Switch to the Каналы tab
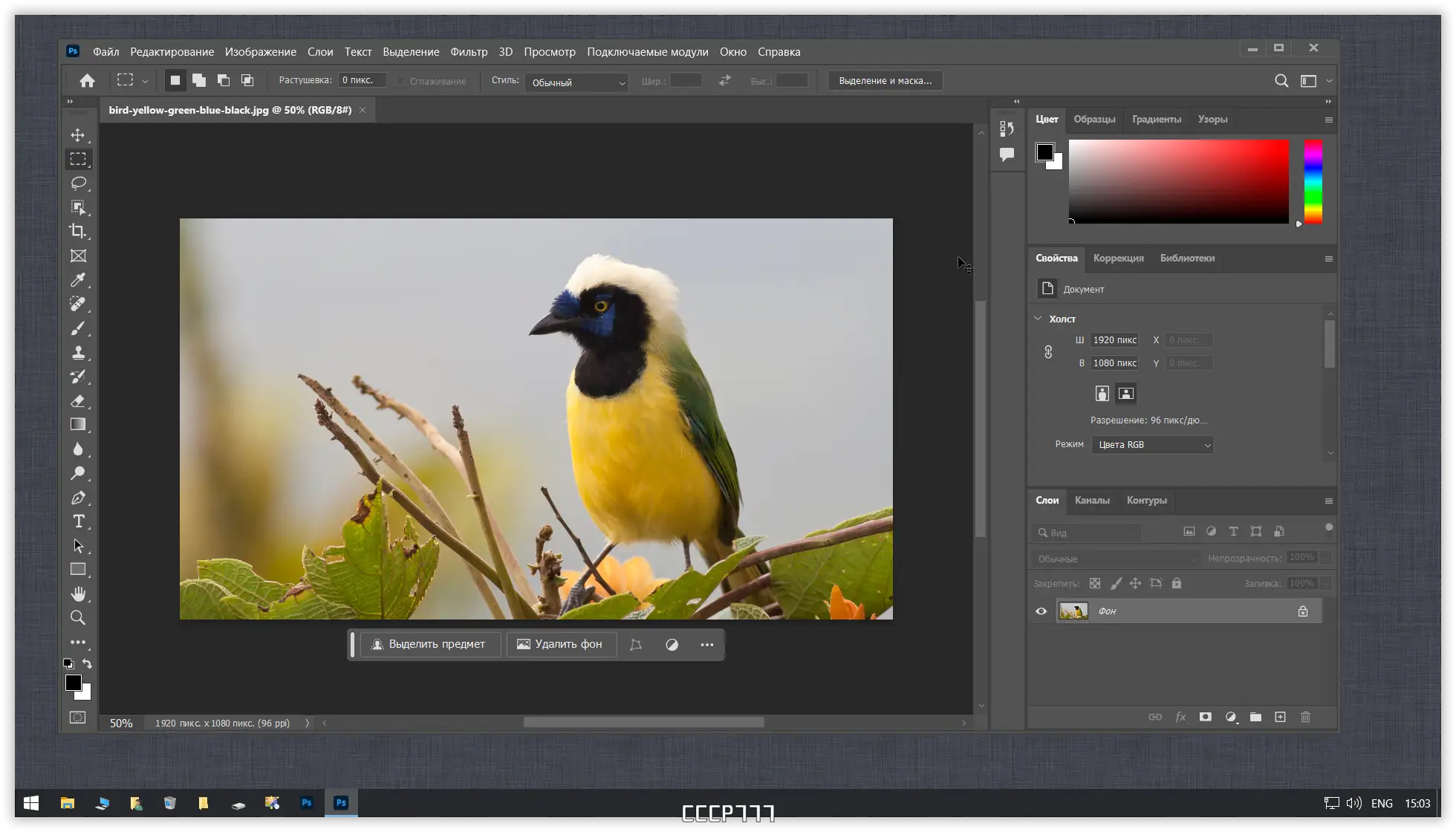Screen dimensions: 1456x832 (x=1092, y=501)
